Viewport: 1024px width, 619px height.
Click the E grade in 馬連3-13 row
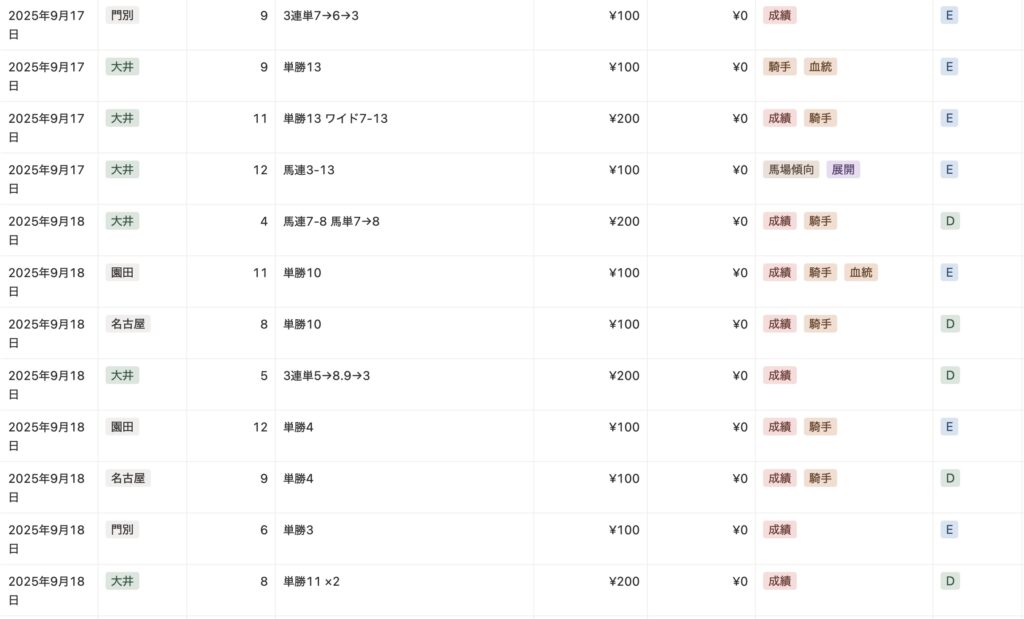click(949, 170)
